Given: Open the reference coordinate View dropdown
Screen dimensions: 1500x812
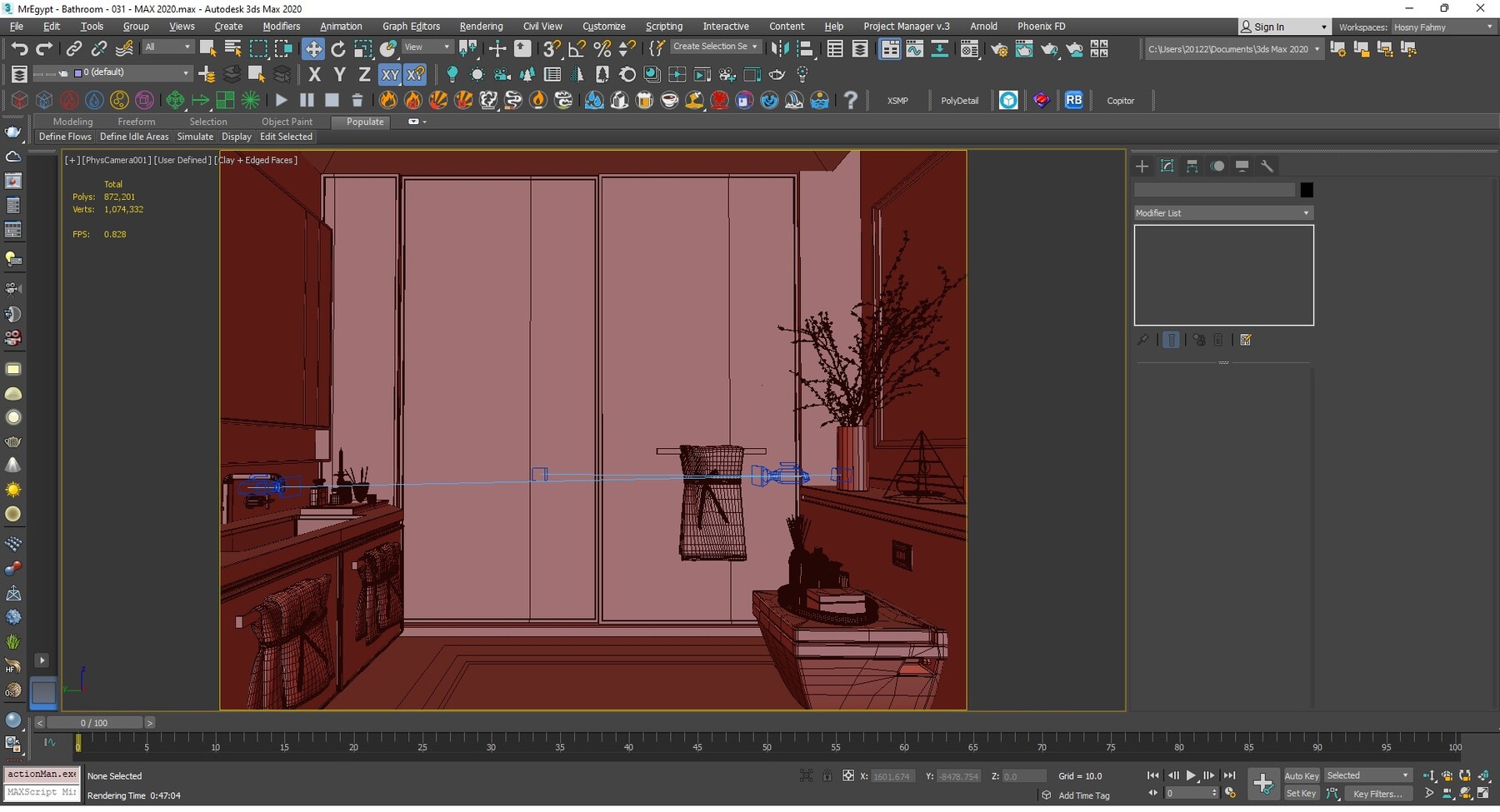Looking at the screenshot, I should pyautogui.click(x=427, y=47).
